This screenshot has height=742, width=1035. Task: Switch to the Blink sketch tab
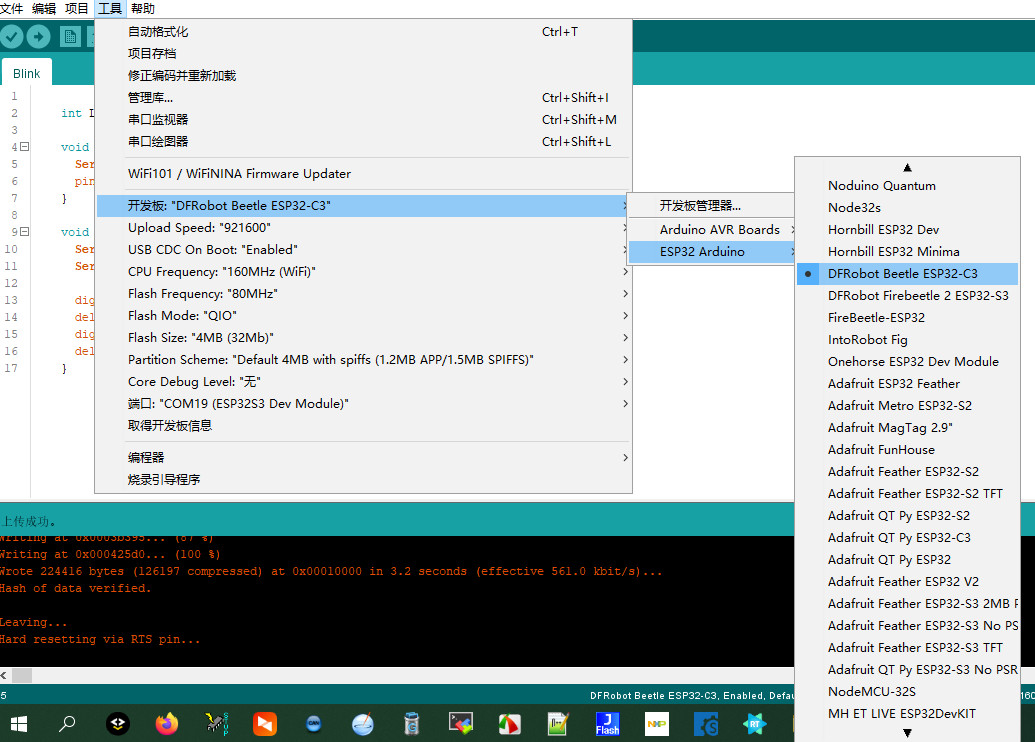[x=26, y=73]
